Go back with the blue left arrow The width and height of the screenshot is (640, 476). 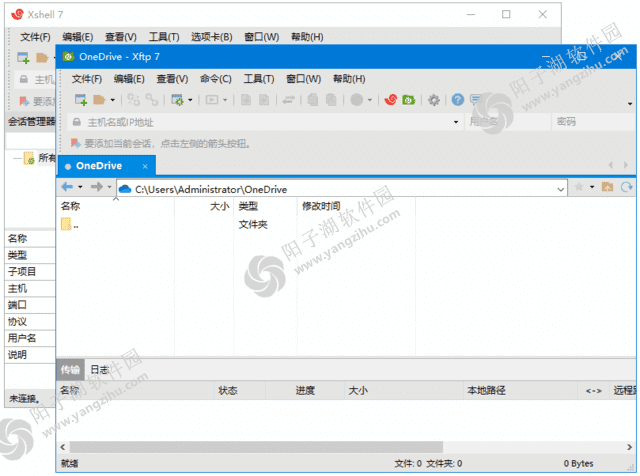click(x=67, y=187)
